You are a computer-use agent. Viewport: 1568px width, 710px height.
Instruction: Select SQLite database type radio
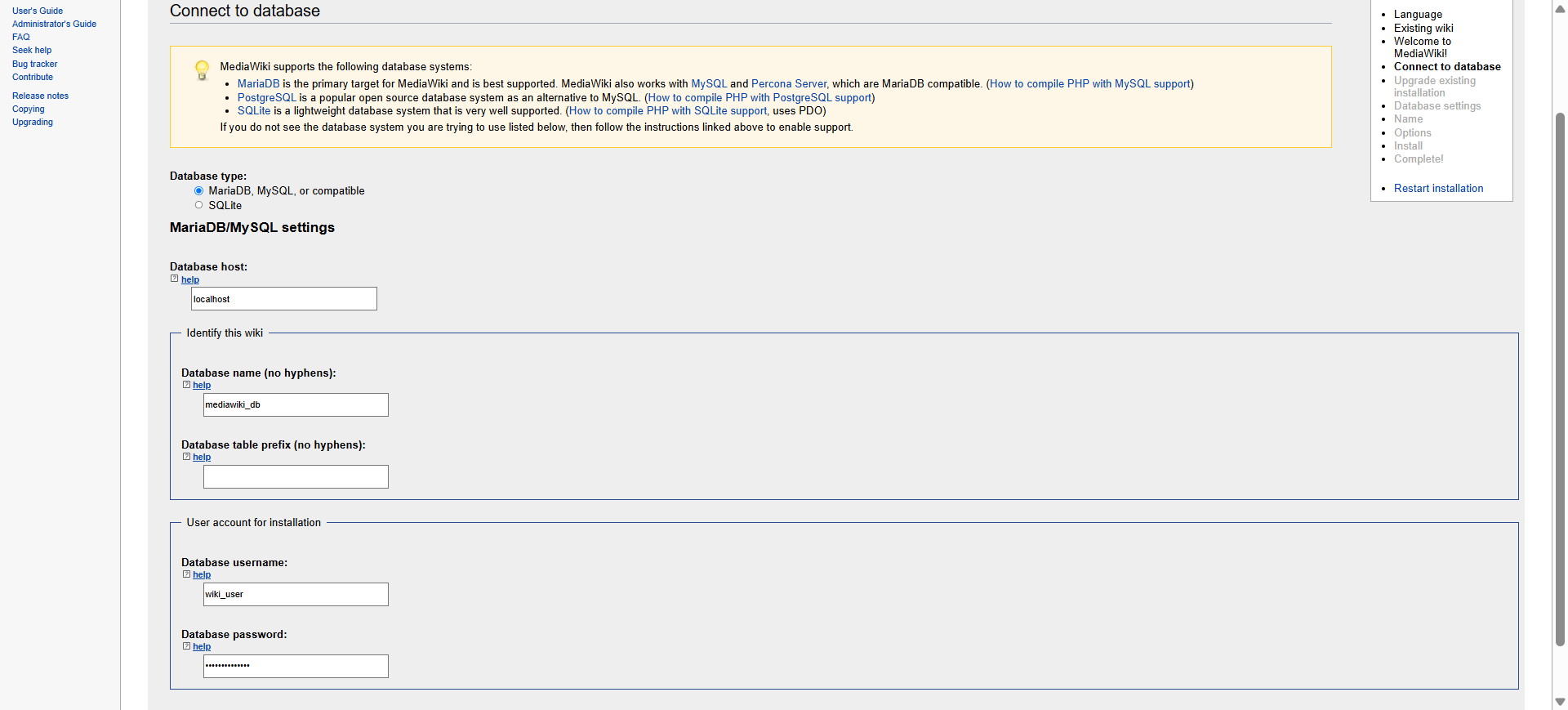pos(198,205)
